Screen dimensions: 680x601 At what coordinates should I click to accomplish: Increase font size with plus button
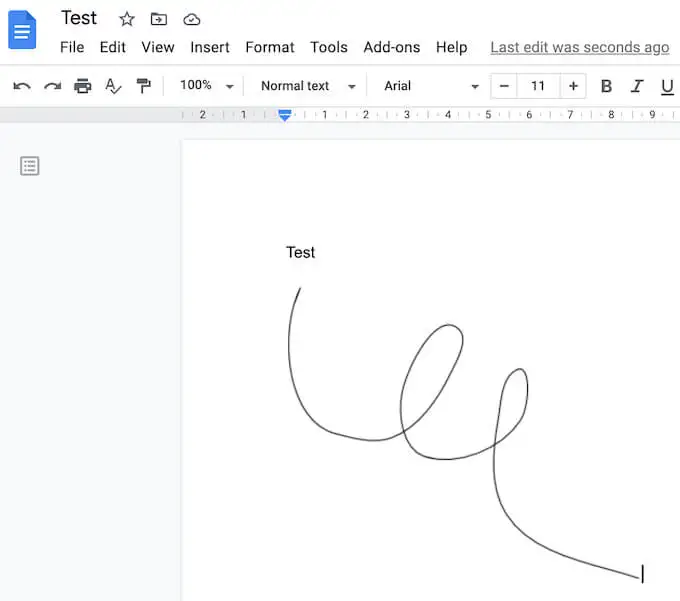(573, 86)
